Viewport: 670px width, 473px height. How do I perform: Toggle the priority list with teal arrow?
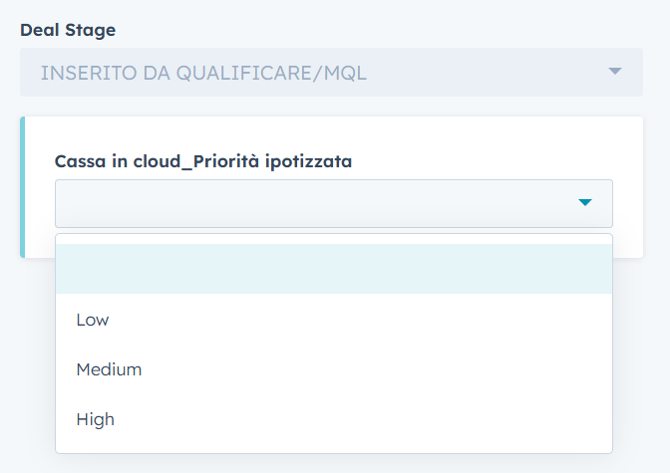(x=585, y=203)
